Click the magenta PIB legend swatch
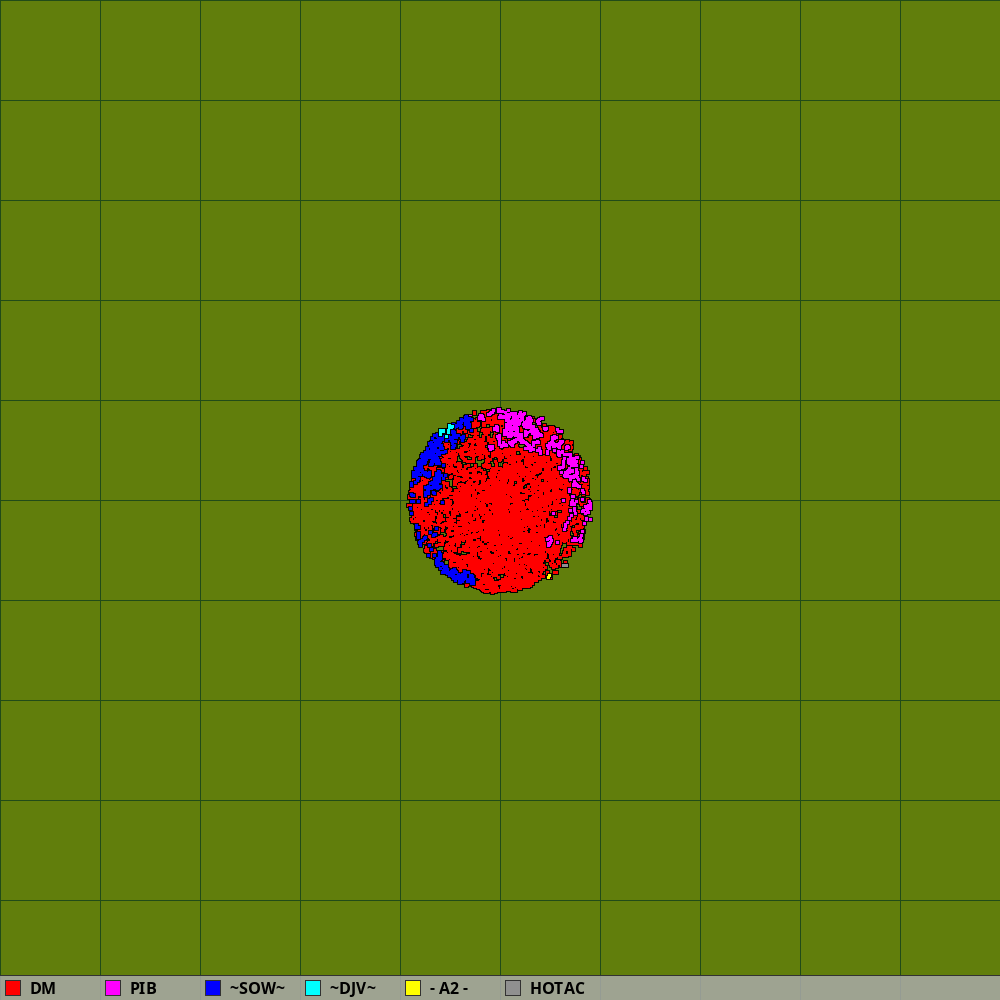Screen dimensions: 1000x1000 [x=113, y=988]
